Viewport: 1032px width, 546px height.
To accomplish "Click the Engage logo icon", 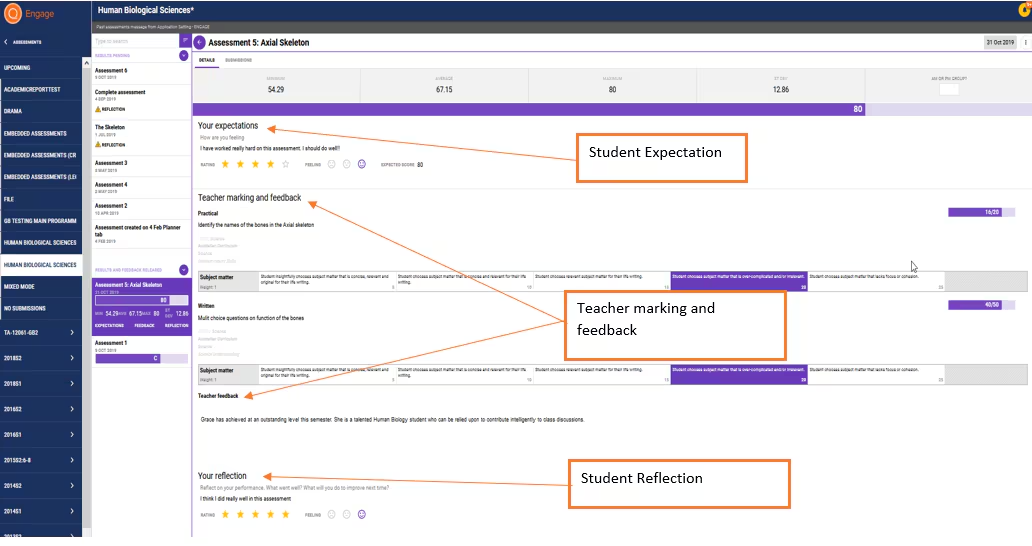I will [13, 12].
